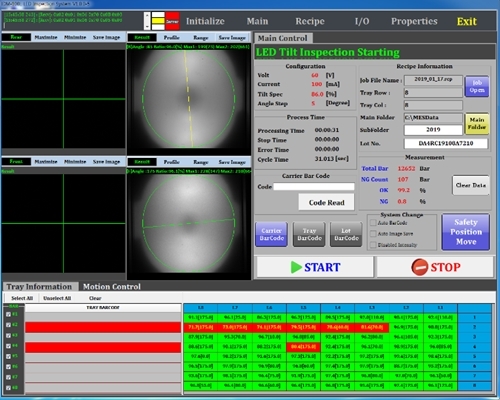The width and height of the screenshot is (500, 400).
Task: Click the Job Open button
Action: coord(477,86)
